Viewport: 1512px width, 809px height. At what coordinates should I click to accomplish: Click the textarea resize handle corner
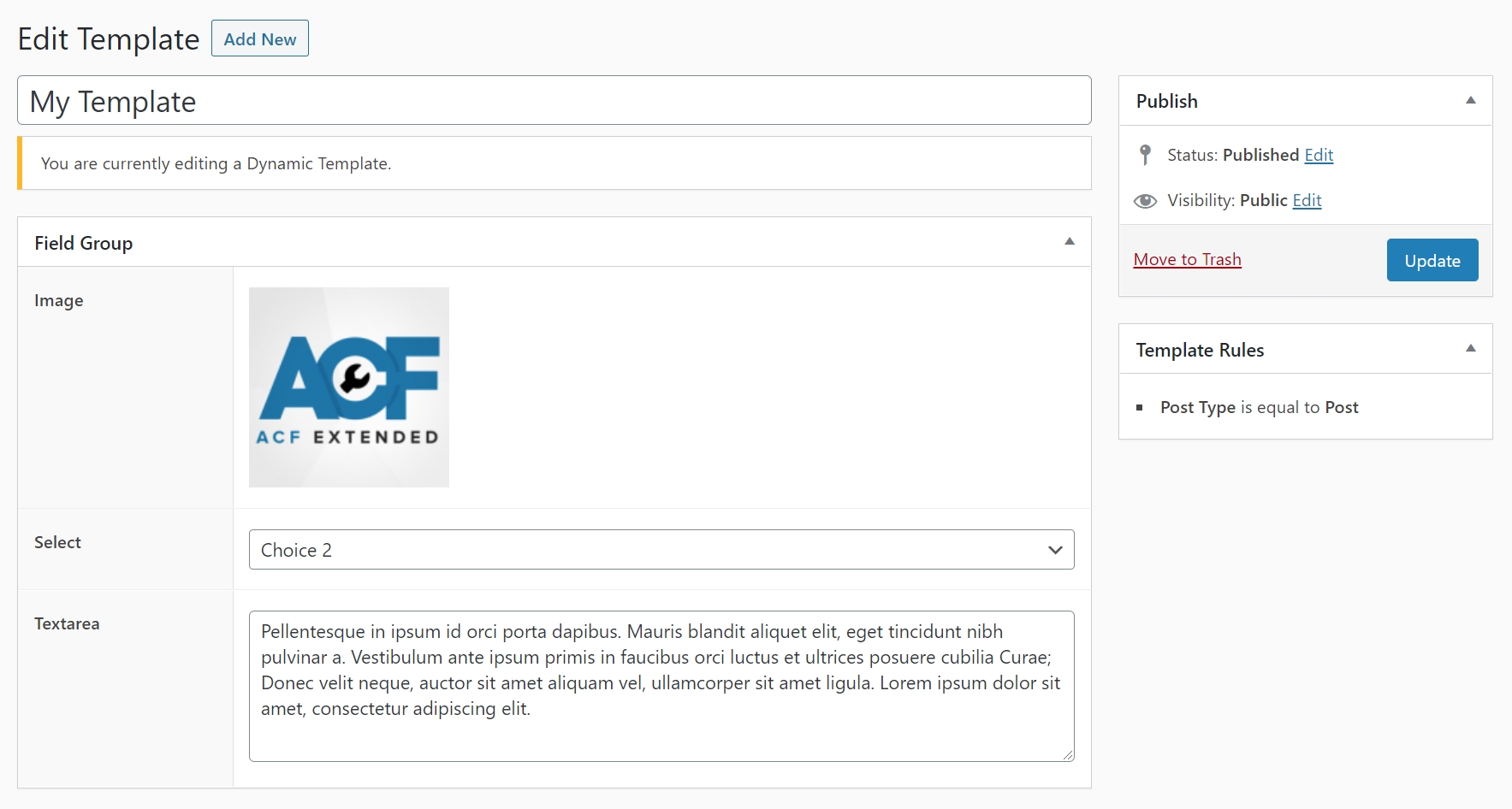(x=1068, y=754)
